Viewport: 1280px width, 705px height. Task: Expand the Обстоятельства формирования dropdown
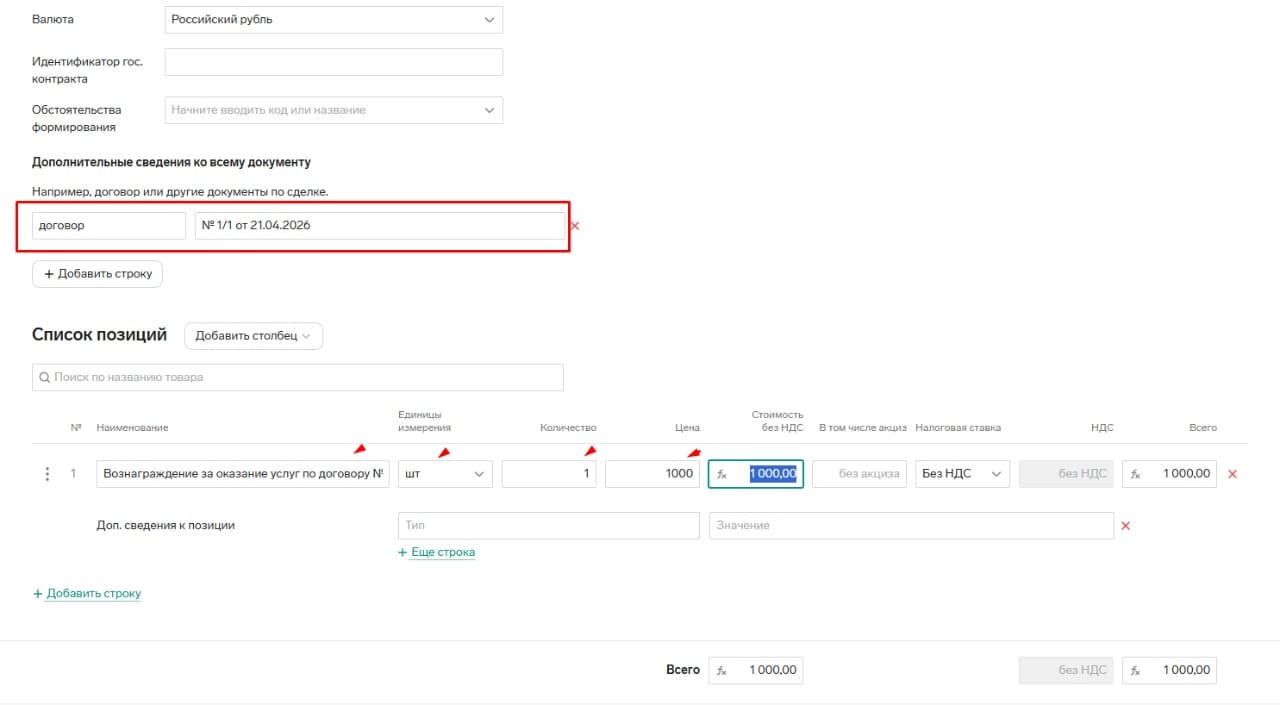pyautogui.click(x=488, y=110)
